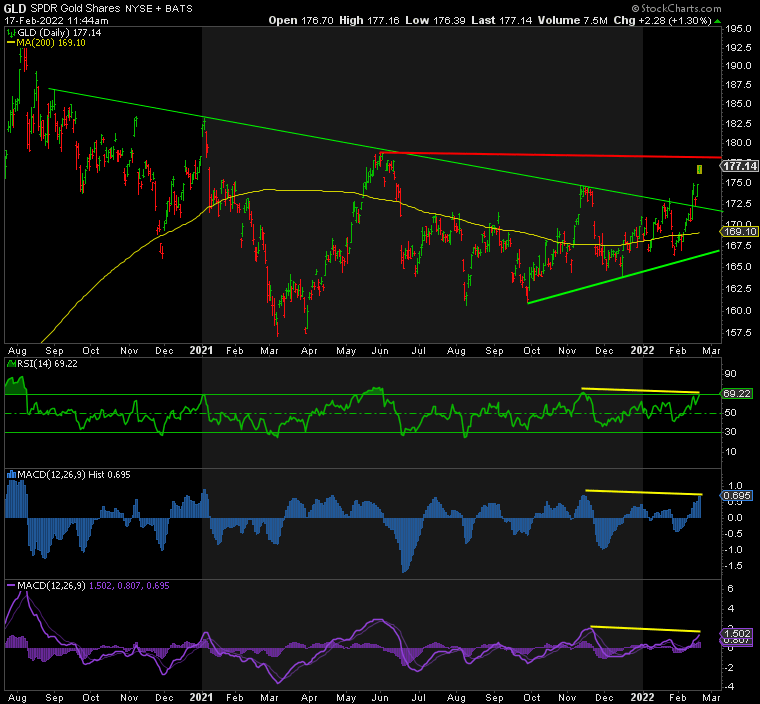Click the yellow line icon beside MA(200) legend

11,43
